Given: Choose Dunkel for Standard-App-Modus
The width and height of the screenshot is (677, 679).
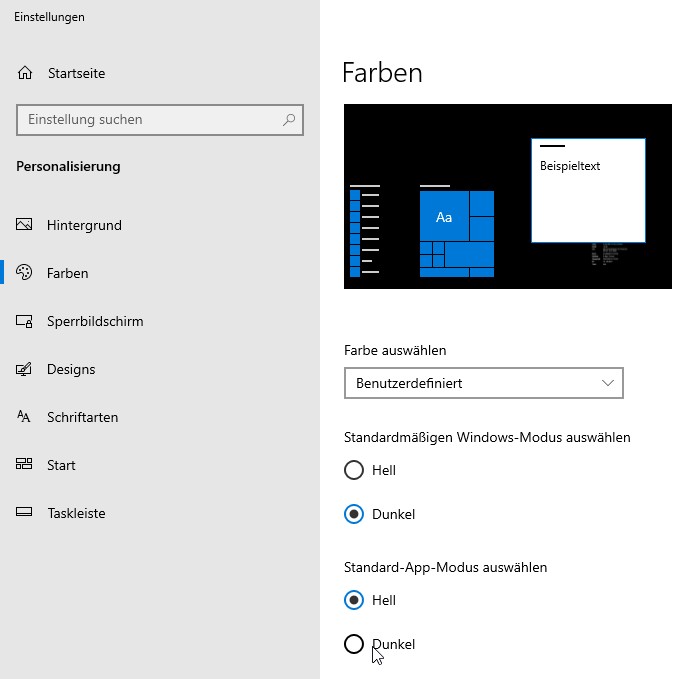Looking at the screenshot, I should pyautogui.click(x=353, y=644).
